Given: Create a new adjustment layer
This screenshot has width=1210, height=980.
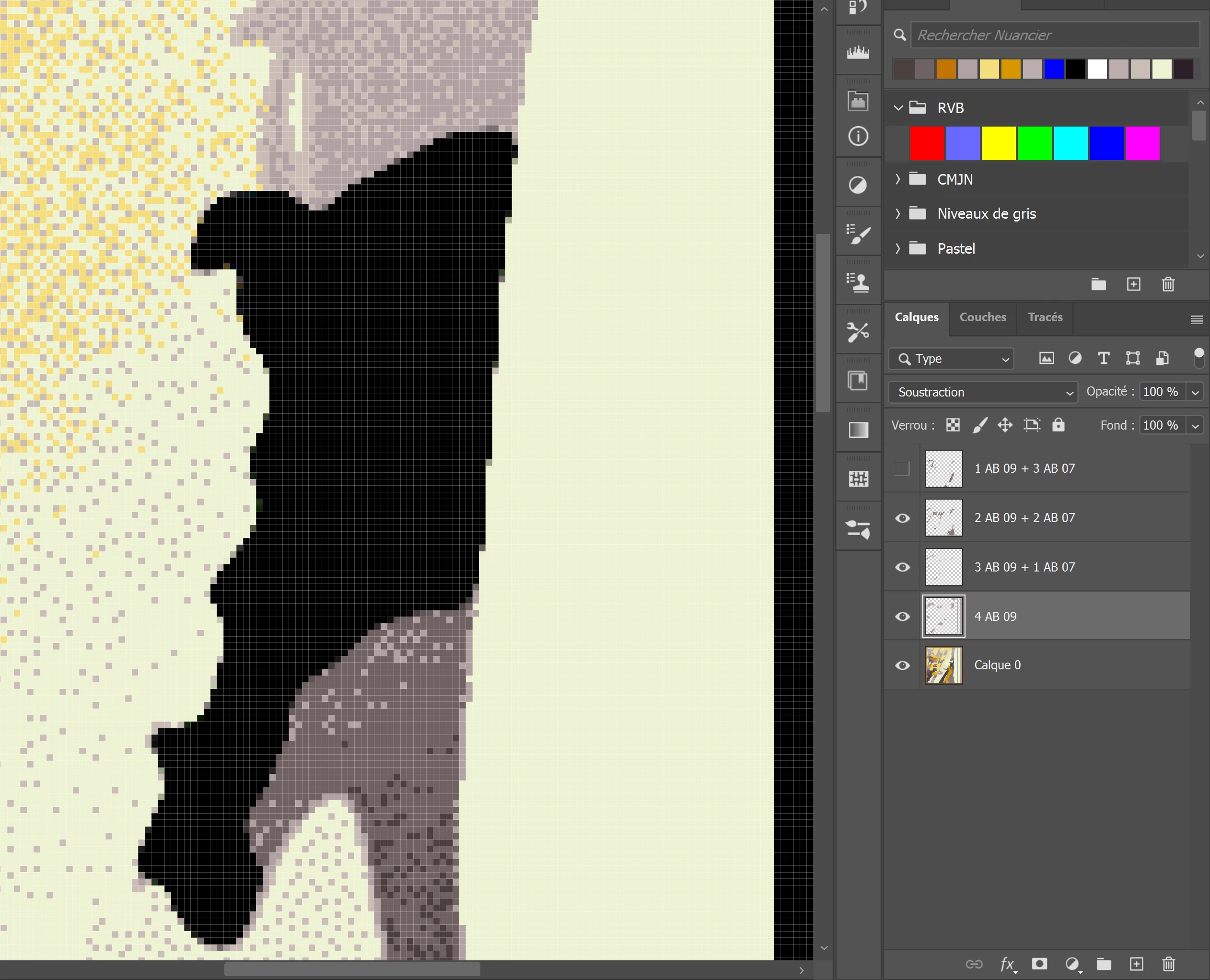Looking at the screenshot, I should point(1072,964).
